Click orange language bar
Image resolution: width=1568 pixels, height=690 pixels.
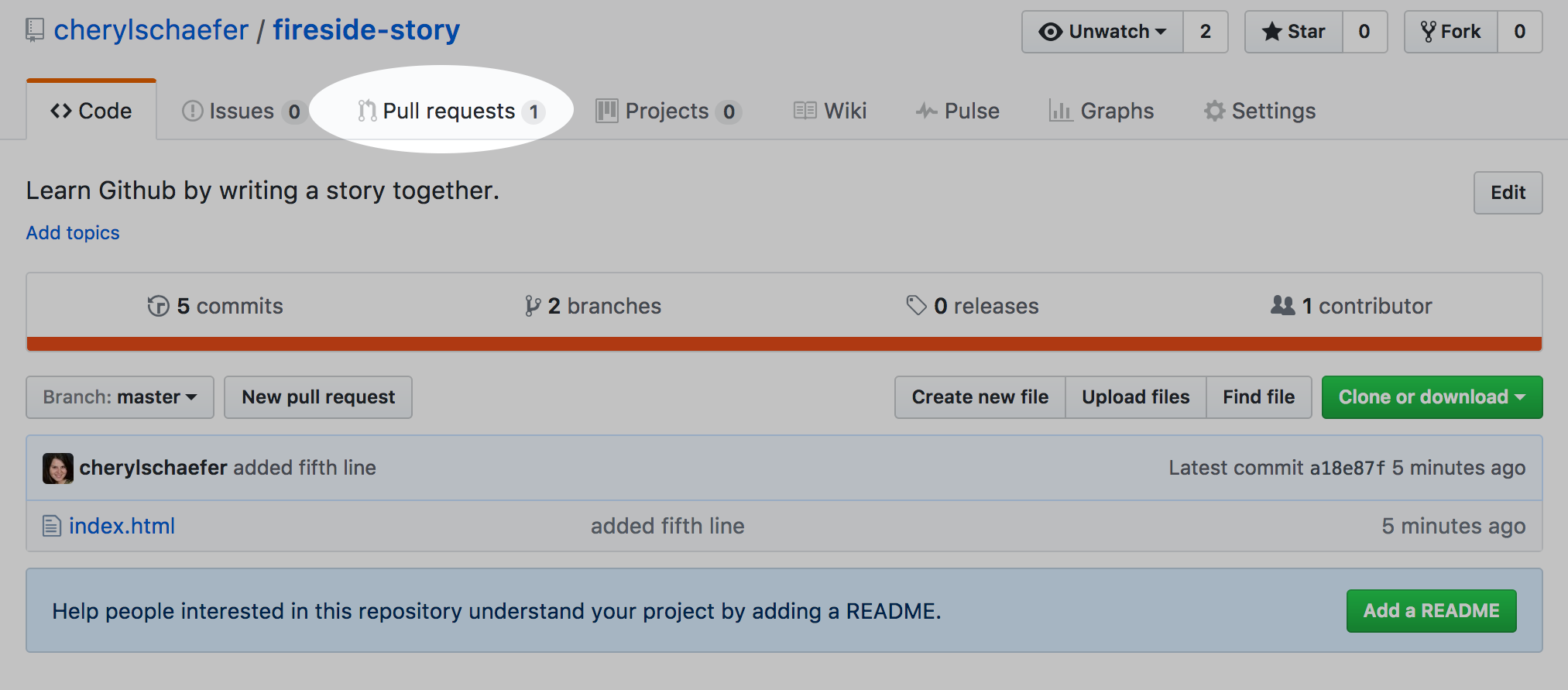coord(784,344)
